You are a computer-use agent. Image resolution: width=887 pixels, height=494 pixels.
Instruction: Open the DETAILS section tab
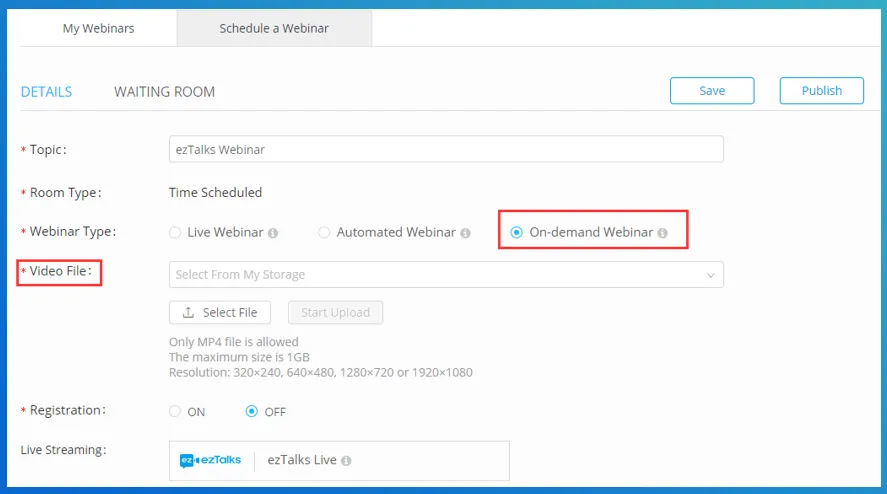[x=46, y=92]
